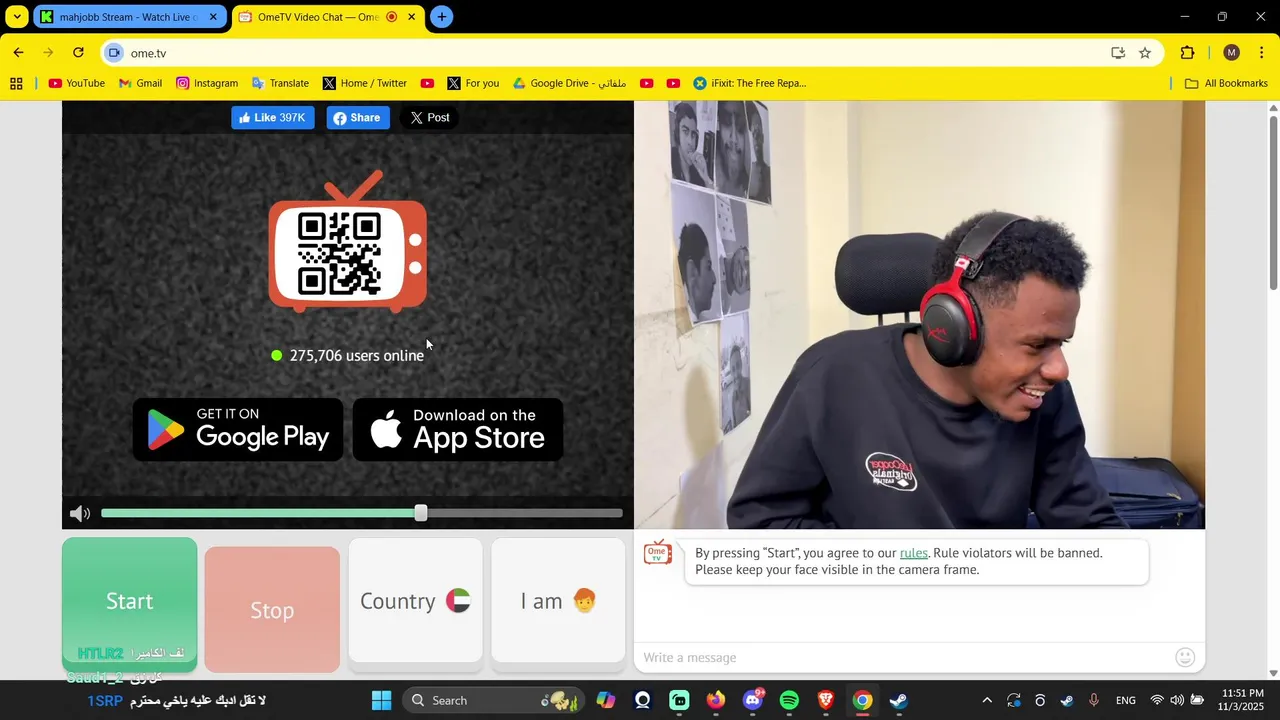The width and height of the screenshot is (1280, 720).
Task: Open the Download on the App Store badge
Action: (x=458, y=430)
